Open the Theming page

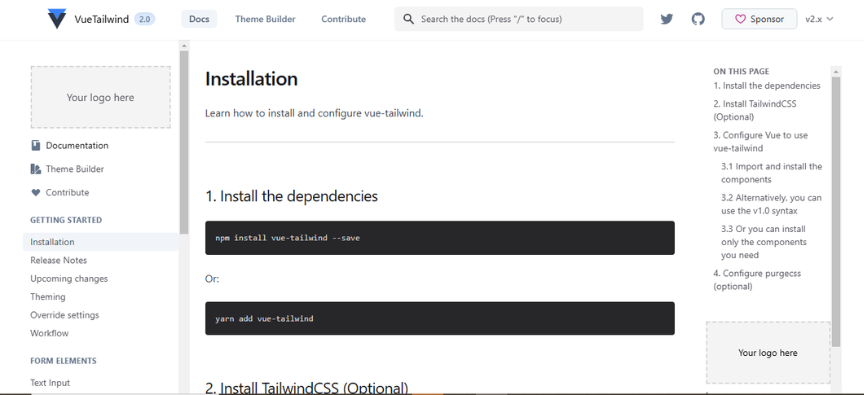pyautogui.click(x=48, y=296)
